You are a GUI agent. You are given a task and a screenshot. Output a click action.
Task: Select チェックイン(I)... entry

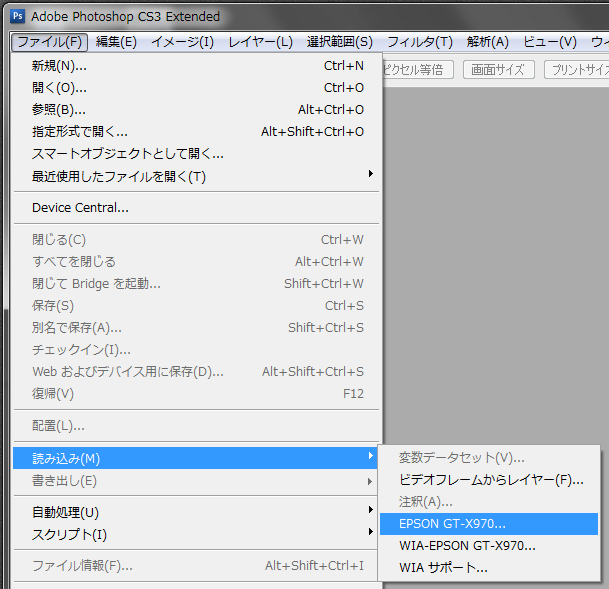[196, 350]
